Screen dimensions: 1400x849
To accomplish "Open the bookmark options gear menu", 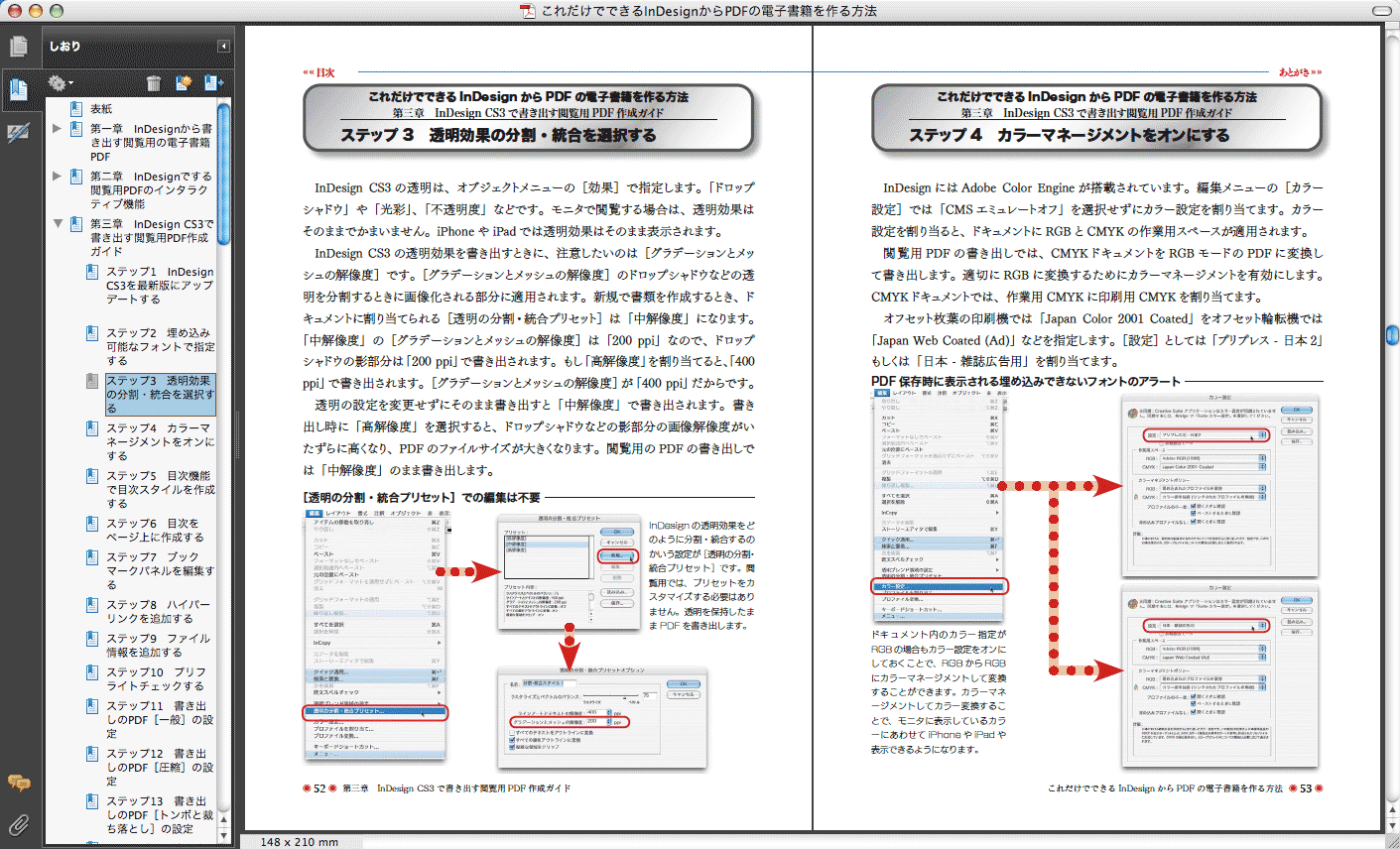I will coord(61,83).
